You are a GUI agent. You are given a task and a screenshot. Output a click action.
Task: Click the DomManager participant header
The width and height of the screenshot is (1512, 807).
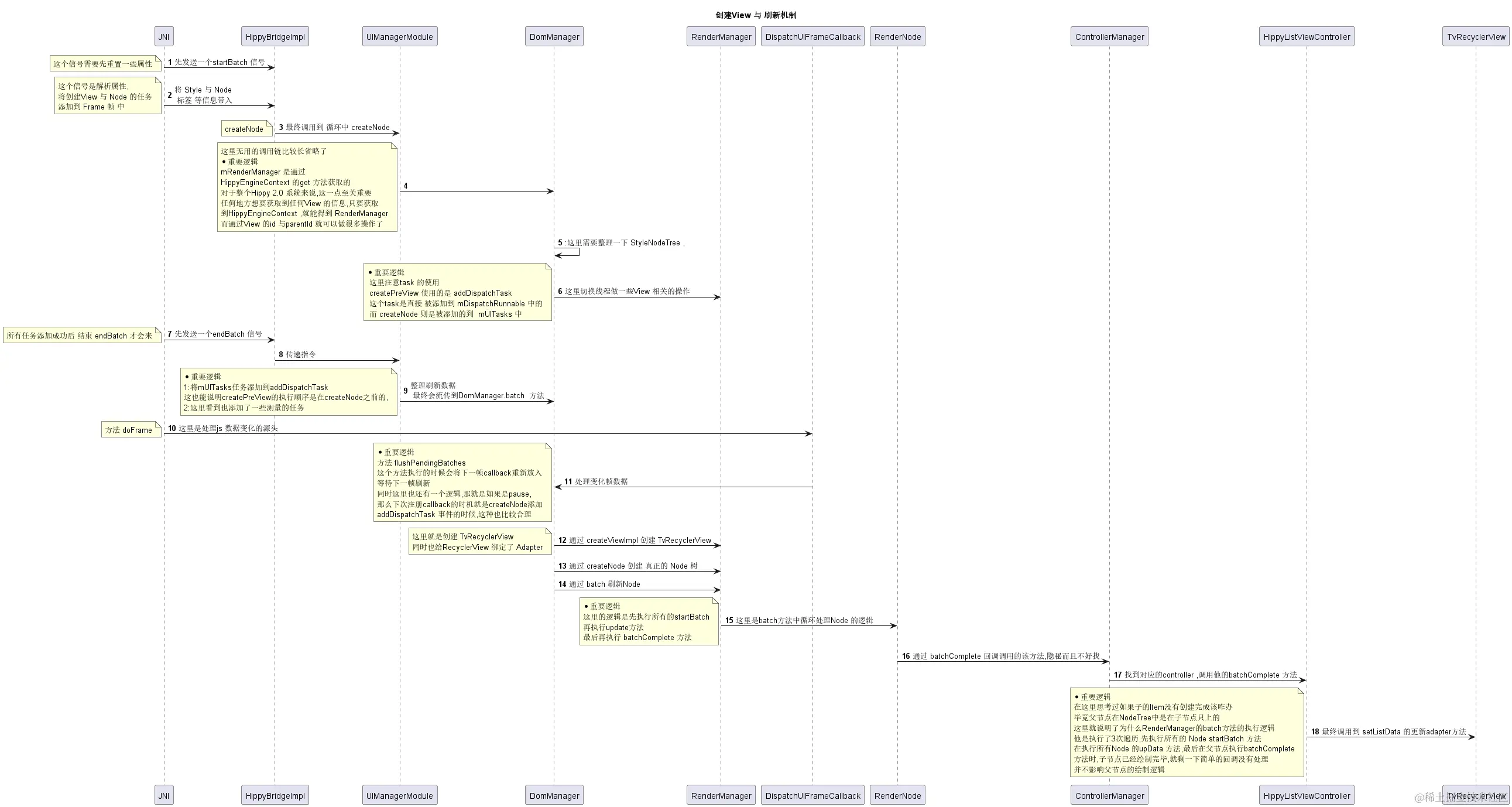coord(554,36)
